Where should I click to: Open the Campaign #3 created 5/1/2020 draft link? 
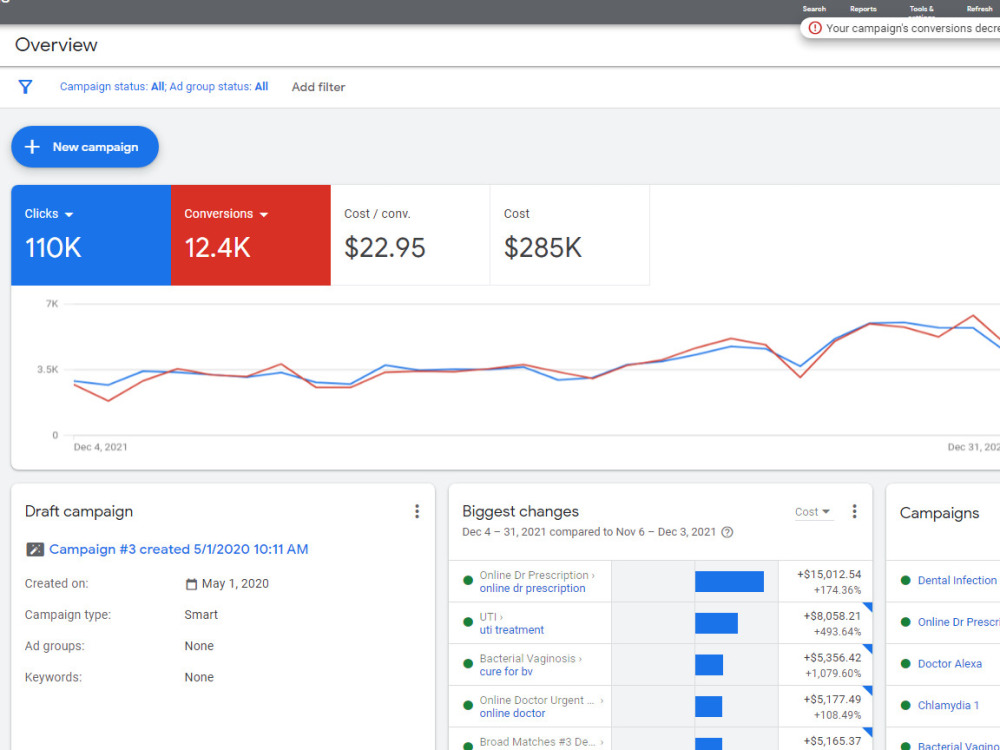tap(179, 549)
